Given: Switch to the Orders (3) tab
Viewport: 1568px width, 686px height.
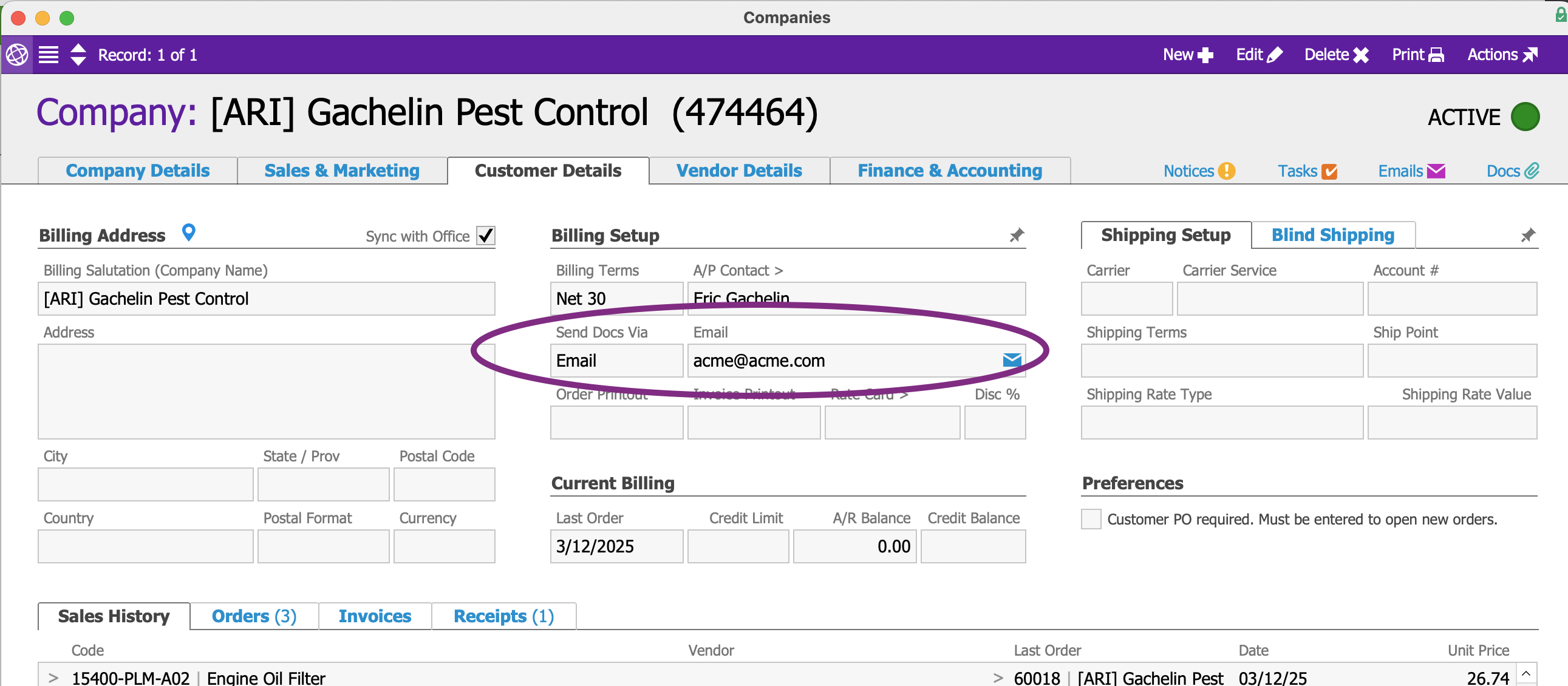Looking at the screenshot, I should [x=254, y=616].
